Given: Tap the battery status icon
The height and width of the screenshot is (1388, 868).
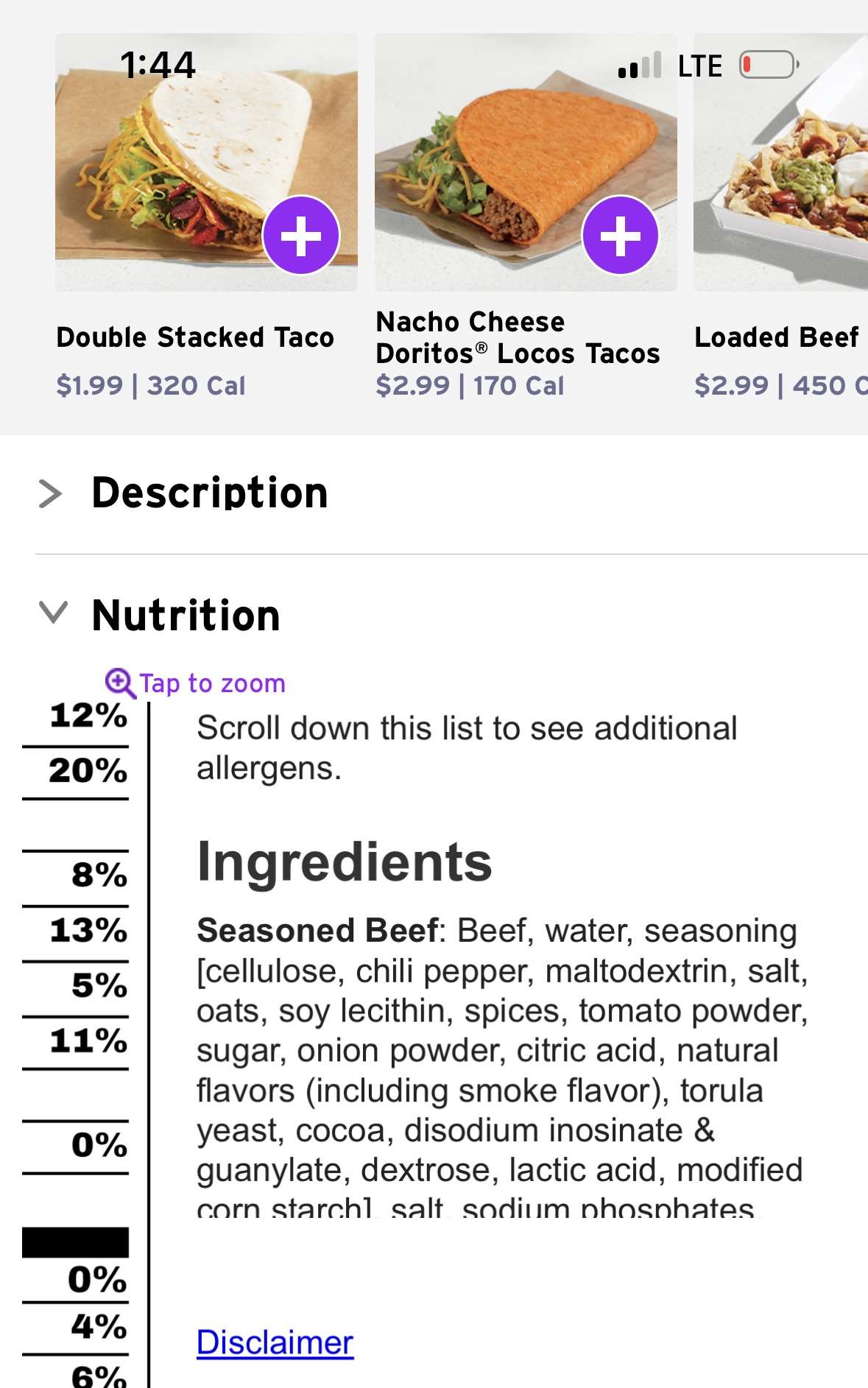Looking at the screenshot, I should coord(769,65).
